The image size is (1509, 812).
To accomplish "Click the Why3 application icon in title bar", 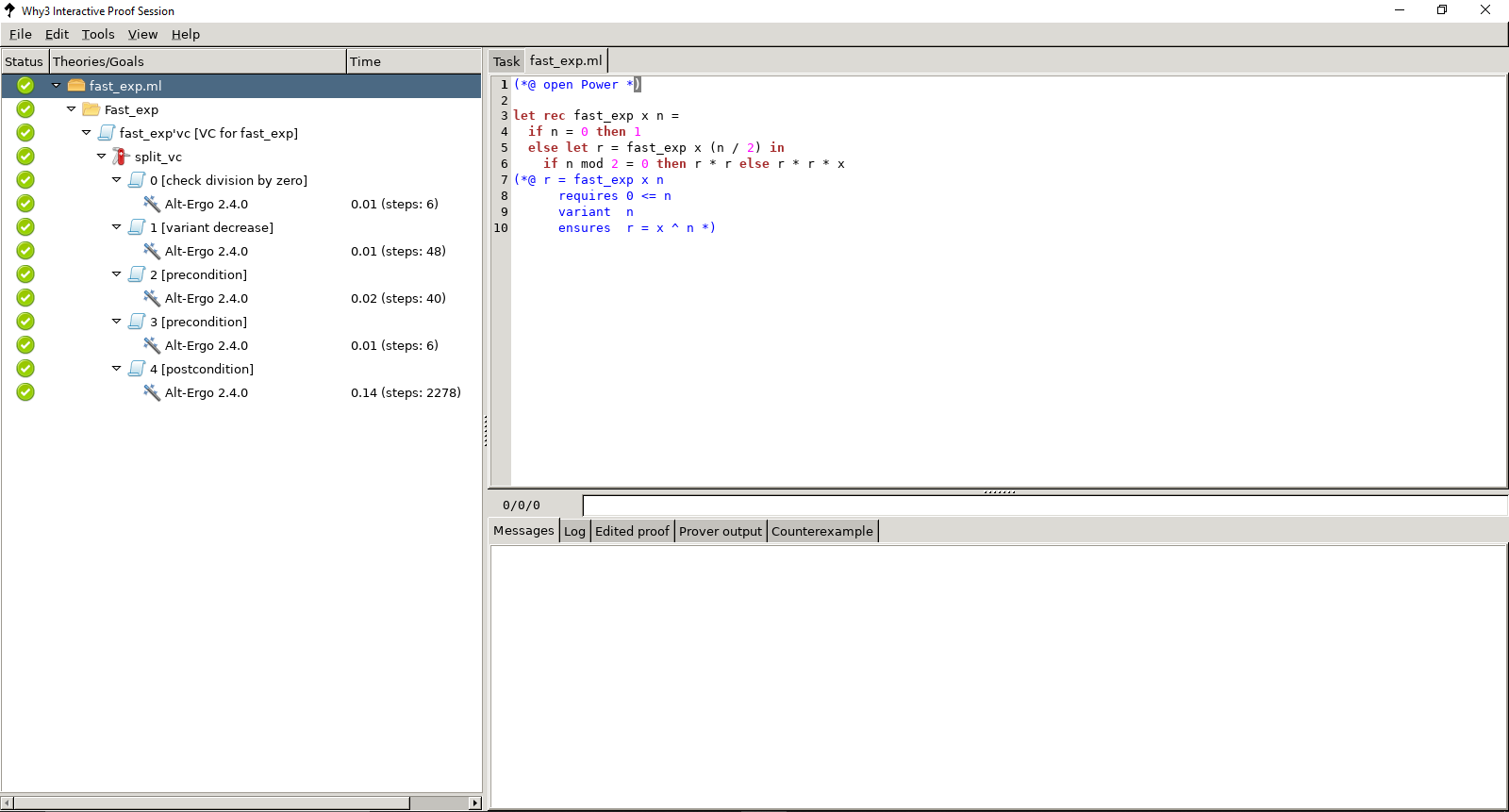I will tap(9, 10).
